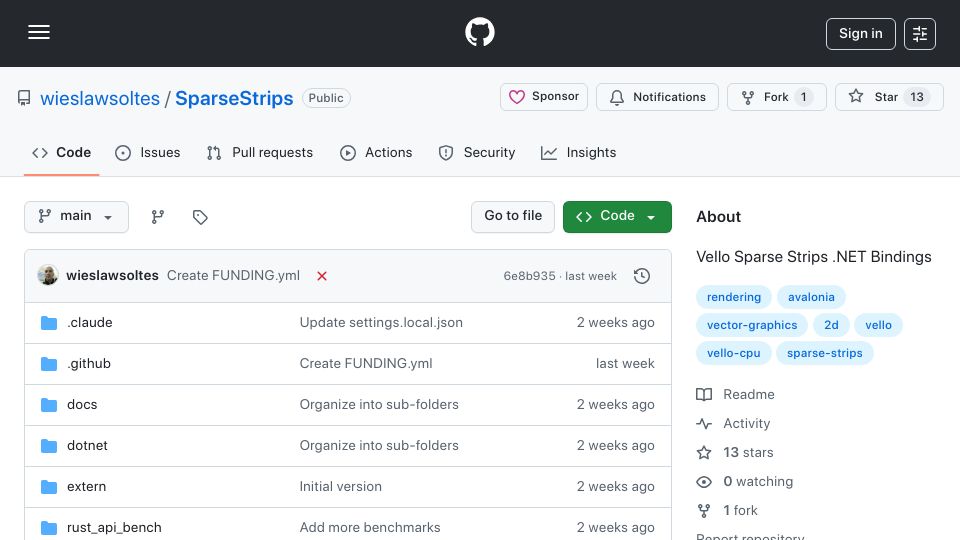
Task: Open the Activity link
Action: pos(733,424)
